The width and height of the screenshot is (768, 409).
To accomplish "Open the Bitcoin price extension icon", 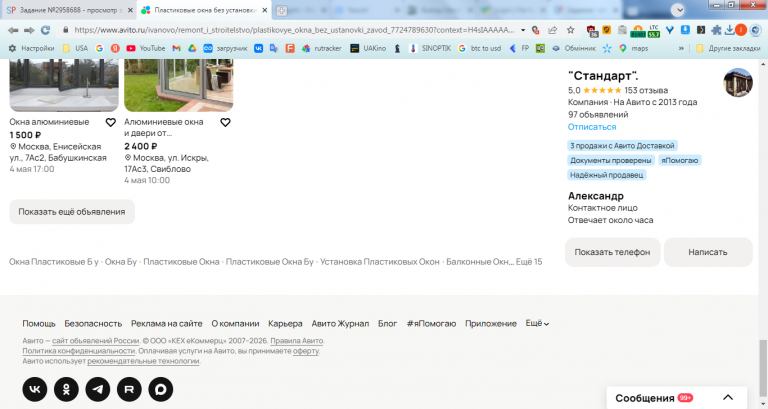I will [x=638, y=31].
